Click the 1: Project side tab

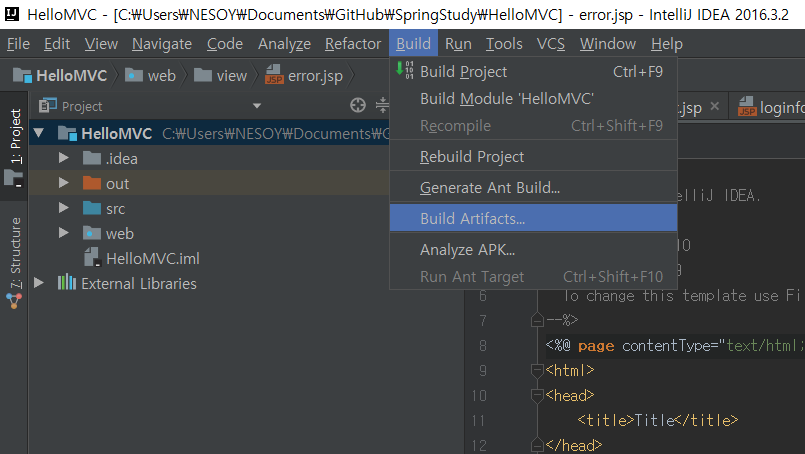pos(14,146)
